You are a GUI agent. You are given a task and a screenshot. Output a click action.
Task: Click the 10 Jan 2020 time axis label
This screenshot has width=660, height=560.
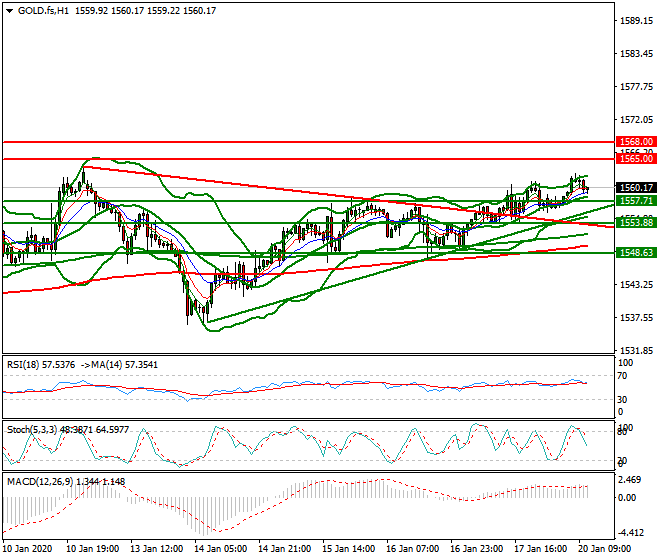(x=27, y=549)
